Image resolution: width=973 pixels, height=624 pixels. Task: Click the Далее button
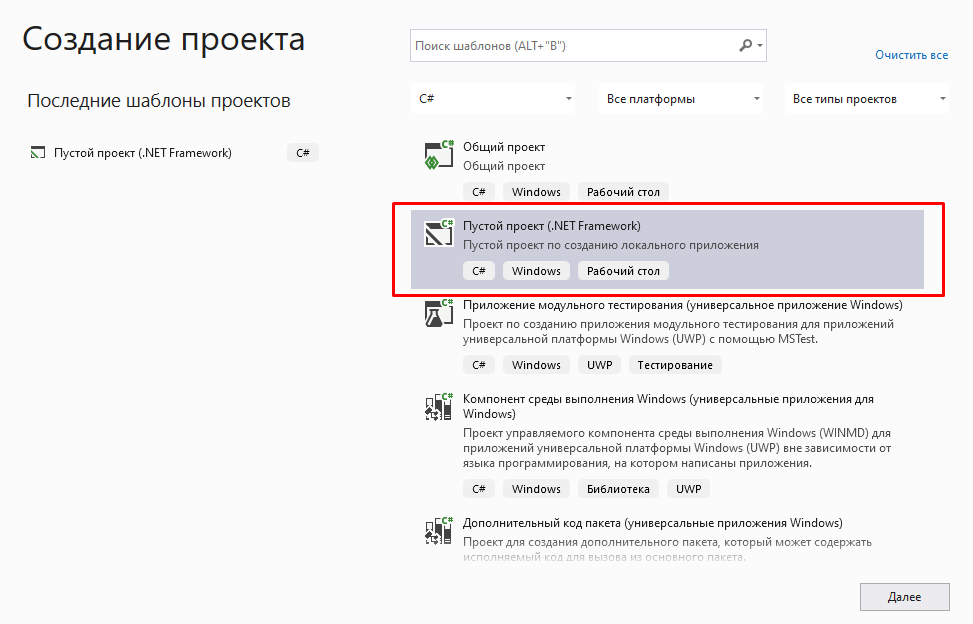[x=904, y=597]
